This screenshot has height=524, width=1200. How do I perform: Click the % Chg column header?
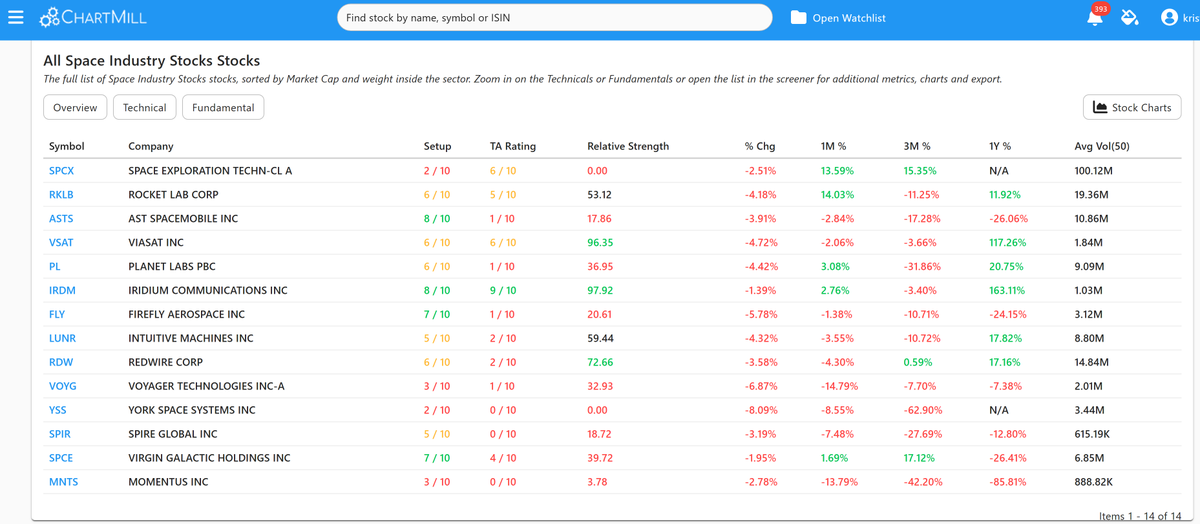click(x=760, y=146)
